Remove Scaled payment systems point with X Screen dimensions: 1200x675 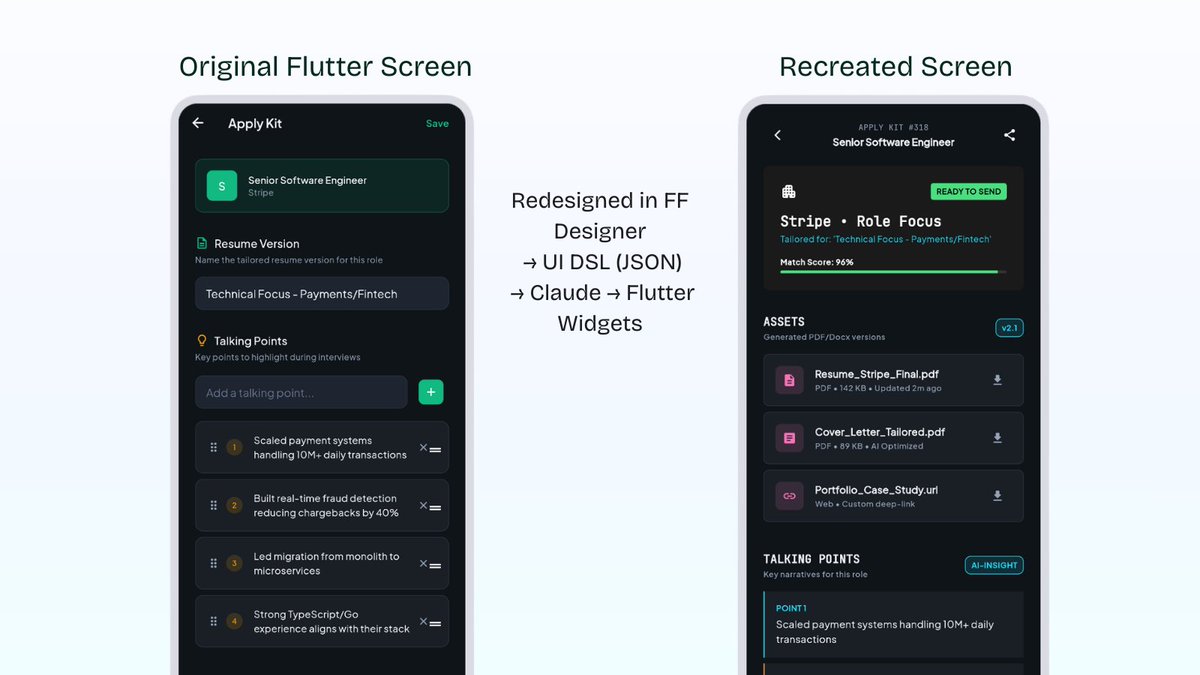coord(423,447)
